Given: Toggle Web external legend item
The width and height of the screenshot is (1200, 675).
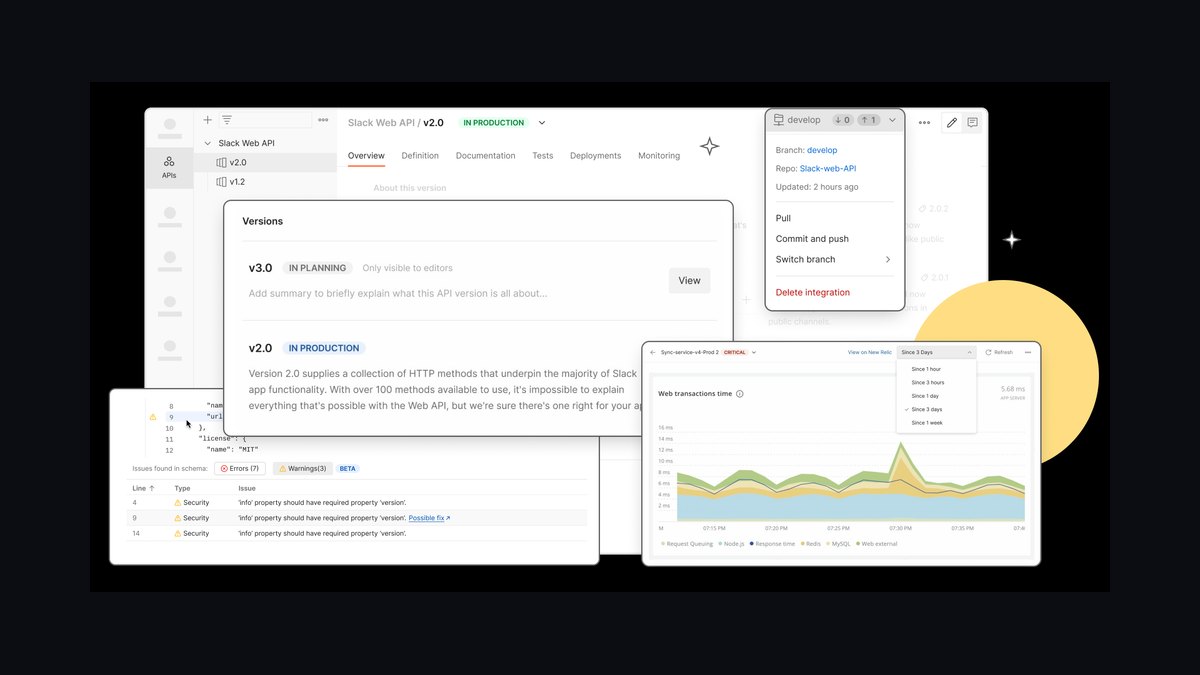Looking at the screenshot, I should (x=876, y=543).
